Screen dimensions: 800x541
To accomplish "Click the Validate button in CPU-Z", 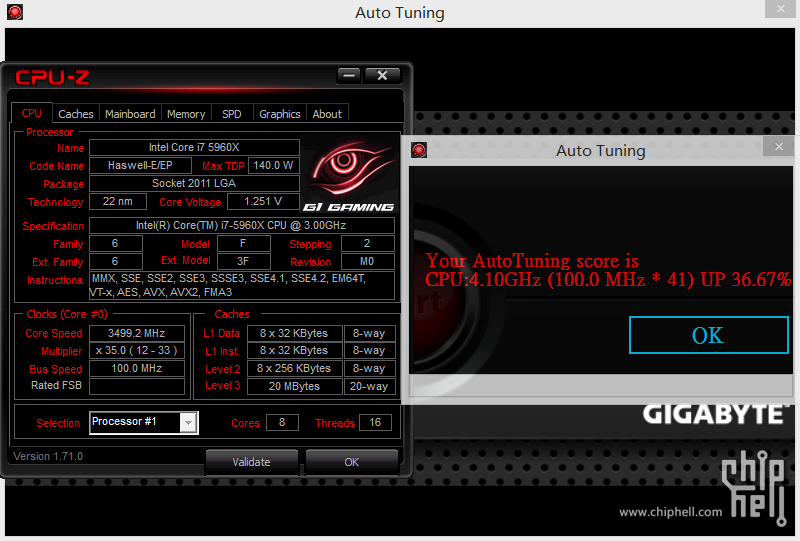I will pyautogui.click(x=252, y=462).
